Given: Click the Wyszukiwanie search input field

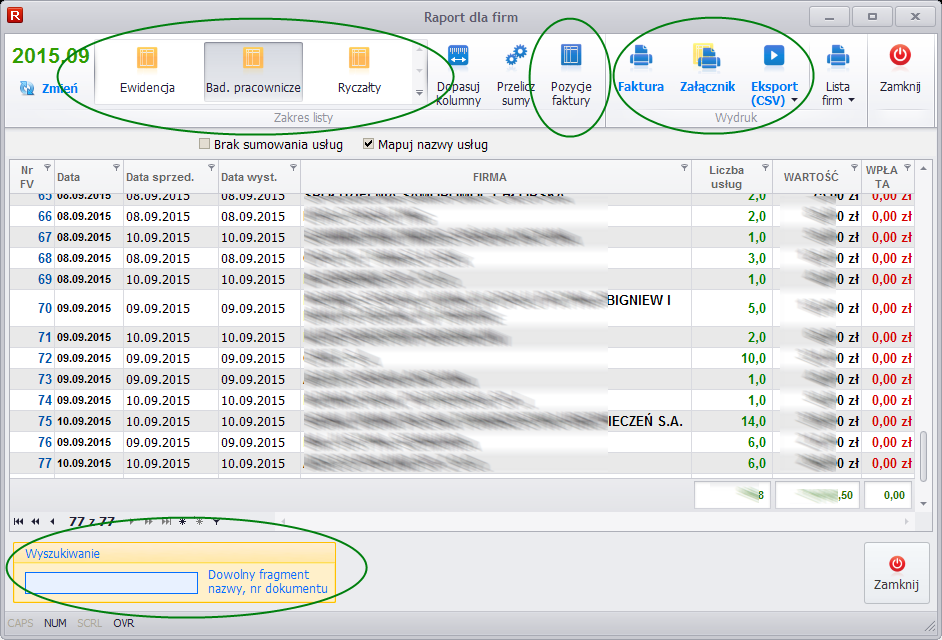Looking at the screenshot, I should click(111, 583).
